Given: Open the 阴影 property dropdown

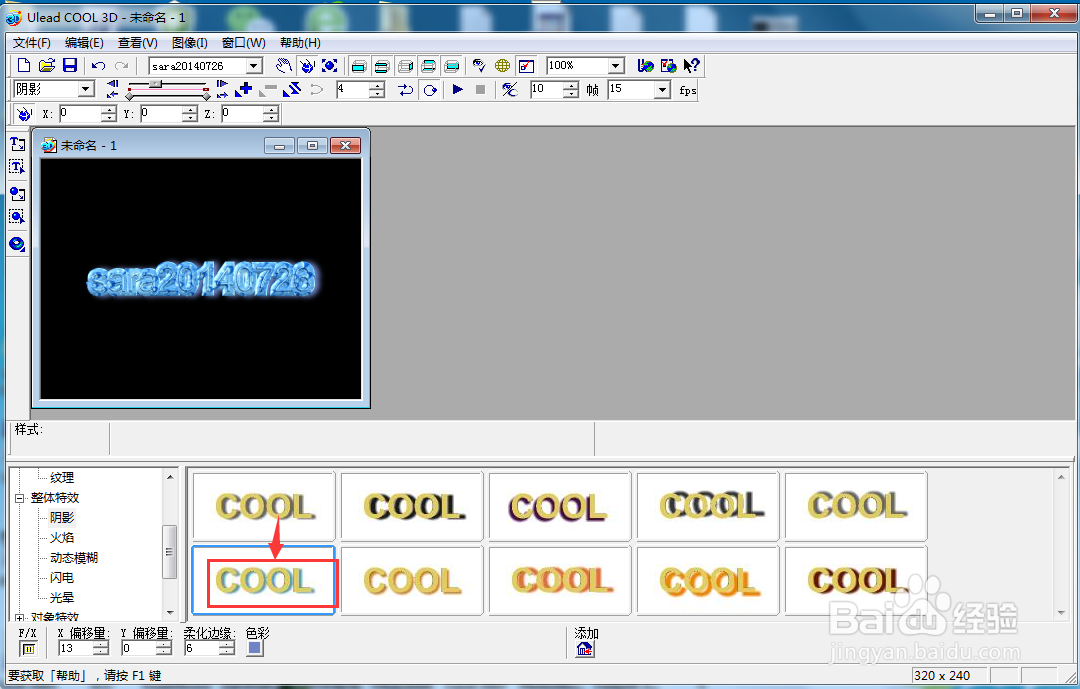Looking at the screenshot, I should 86,90.
